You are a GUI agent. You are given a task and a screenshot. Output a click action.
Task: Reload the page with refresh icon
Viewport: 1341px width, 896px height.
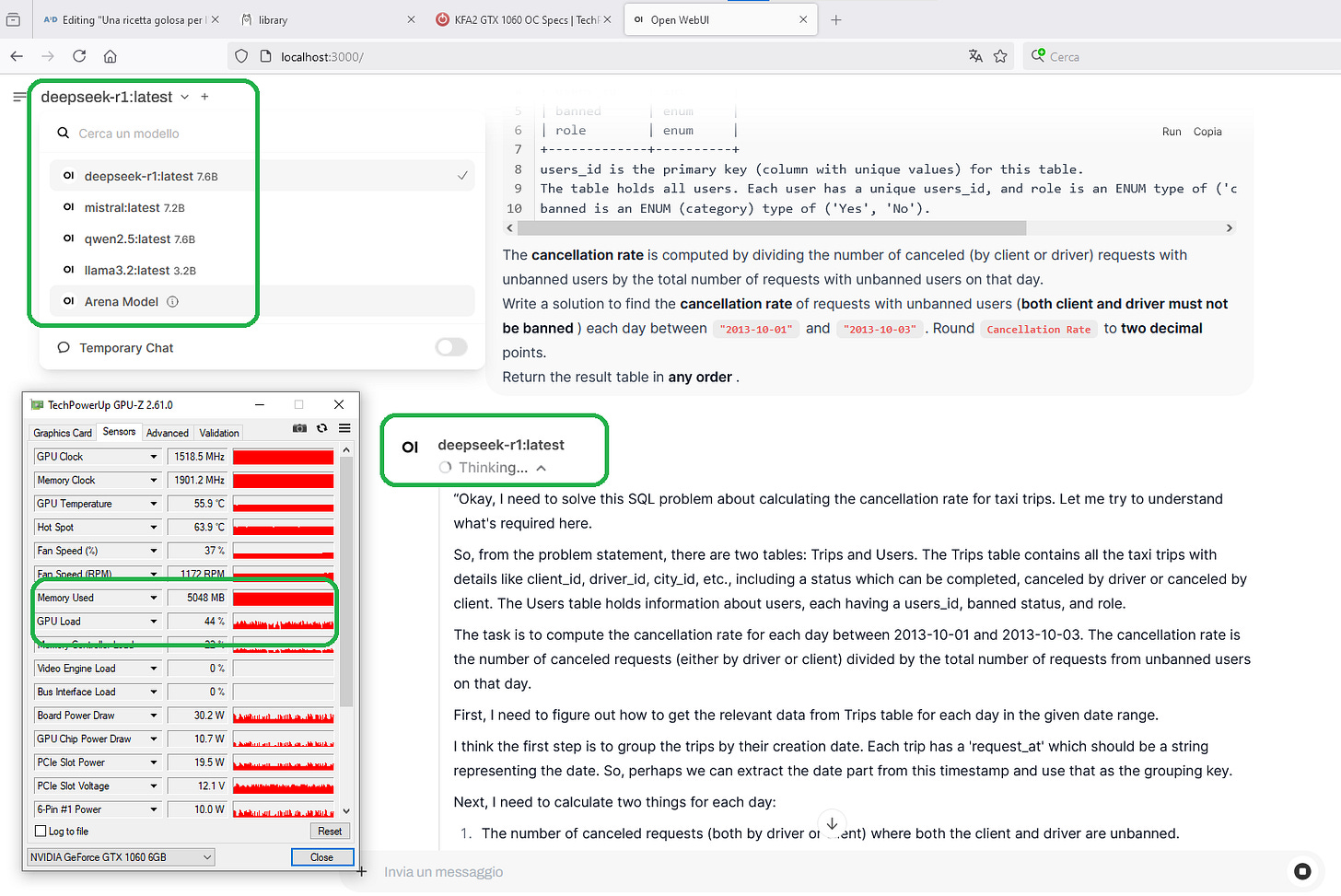point(79,56)
